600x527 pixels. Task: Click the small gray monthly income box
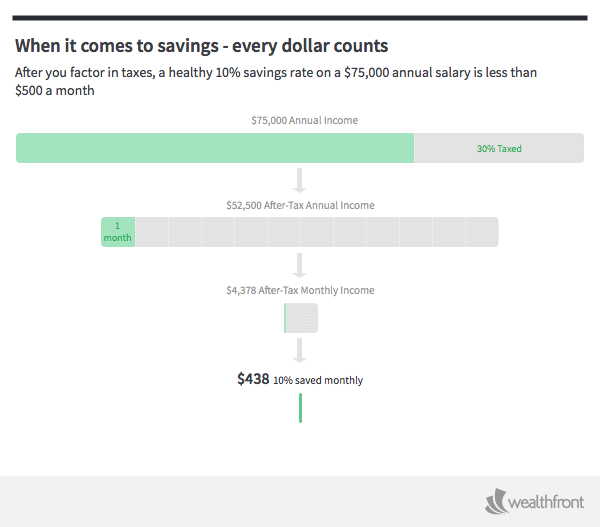pyautogui.click(x=302, y=318)
